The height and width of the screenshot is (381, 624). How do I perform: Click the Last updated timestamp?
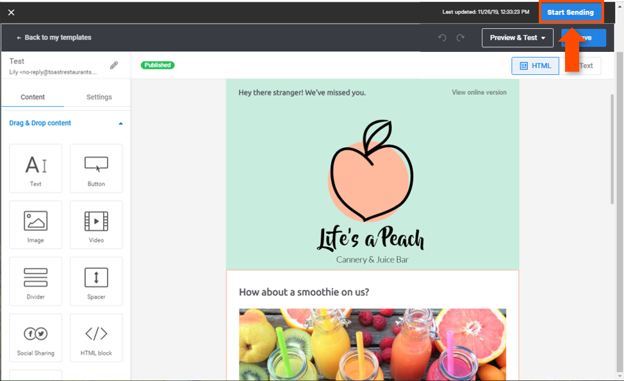tap(486, 12)
